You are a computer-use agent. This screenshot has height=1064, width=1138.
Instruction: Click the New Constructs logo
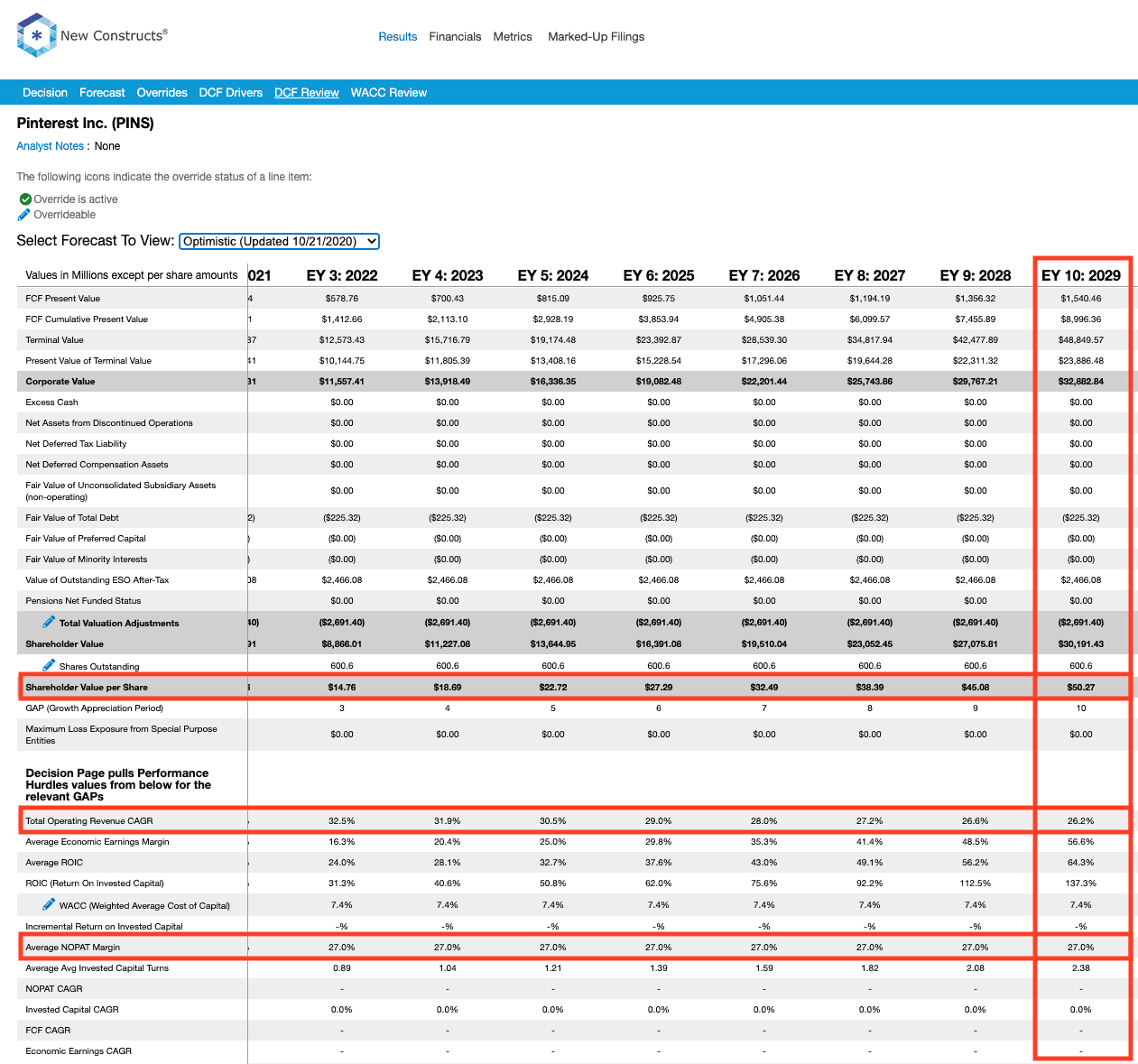click(x=92, y=35)
